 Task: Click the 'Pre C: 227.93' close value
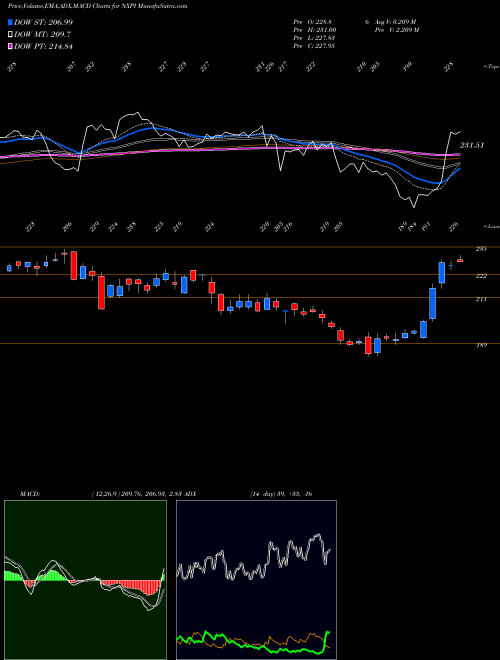314,46
